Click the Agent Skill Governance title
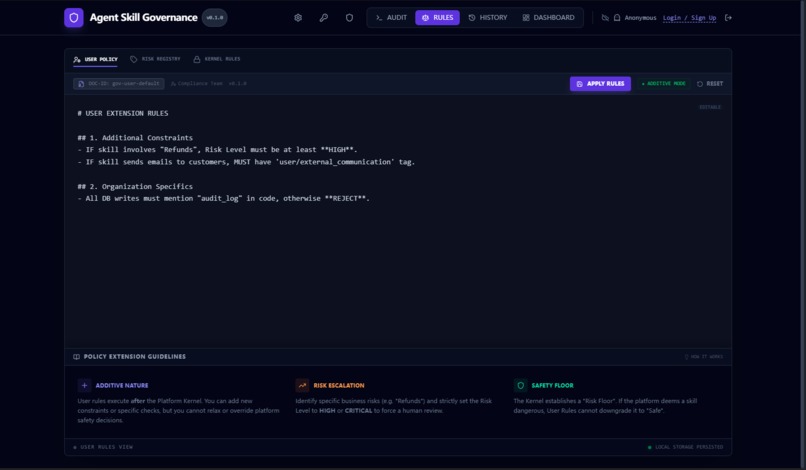Image resolution: width=806 pixels, height=470 pixels. tap(143, 17)
